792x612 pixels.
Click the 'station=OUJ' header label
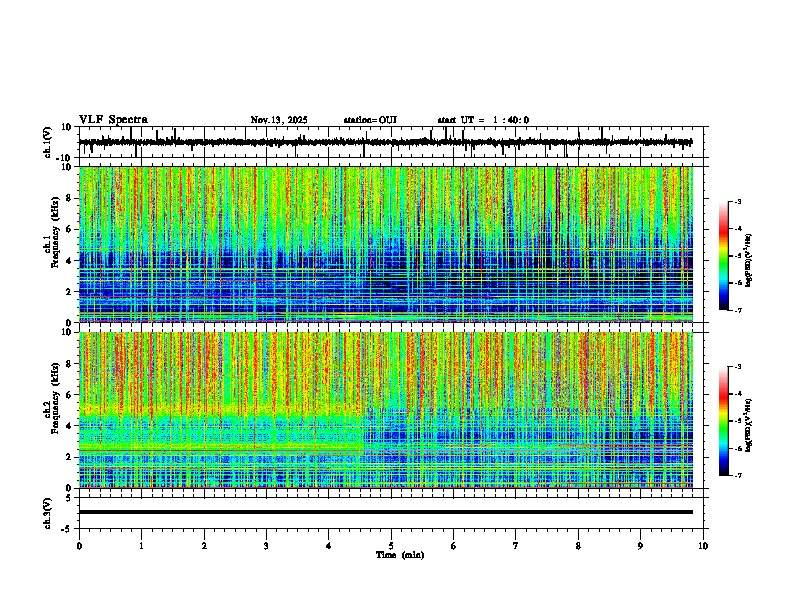click(x=370, y=120)
